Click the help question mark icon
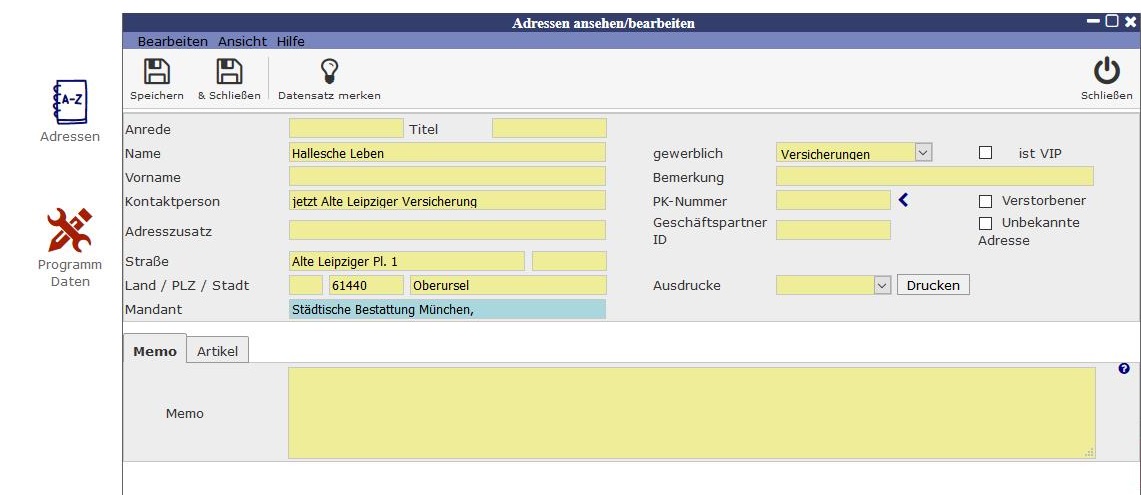Viewport: 1141px width, 495px height. click(1124, 369)
